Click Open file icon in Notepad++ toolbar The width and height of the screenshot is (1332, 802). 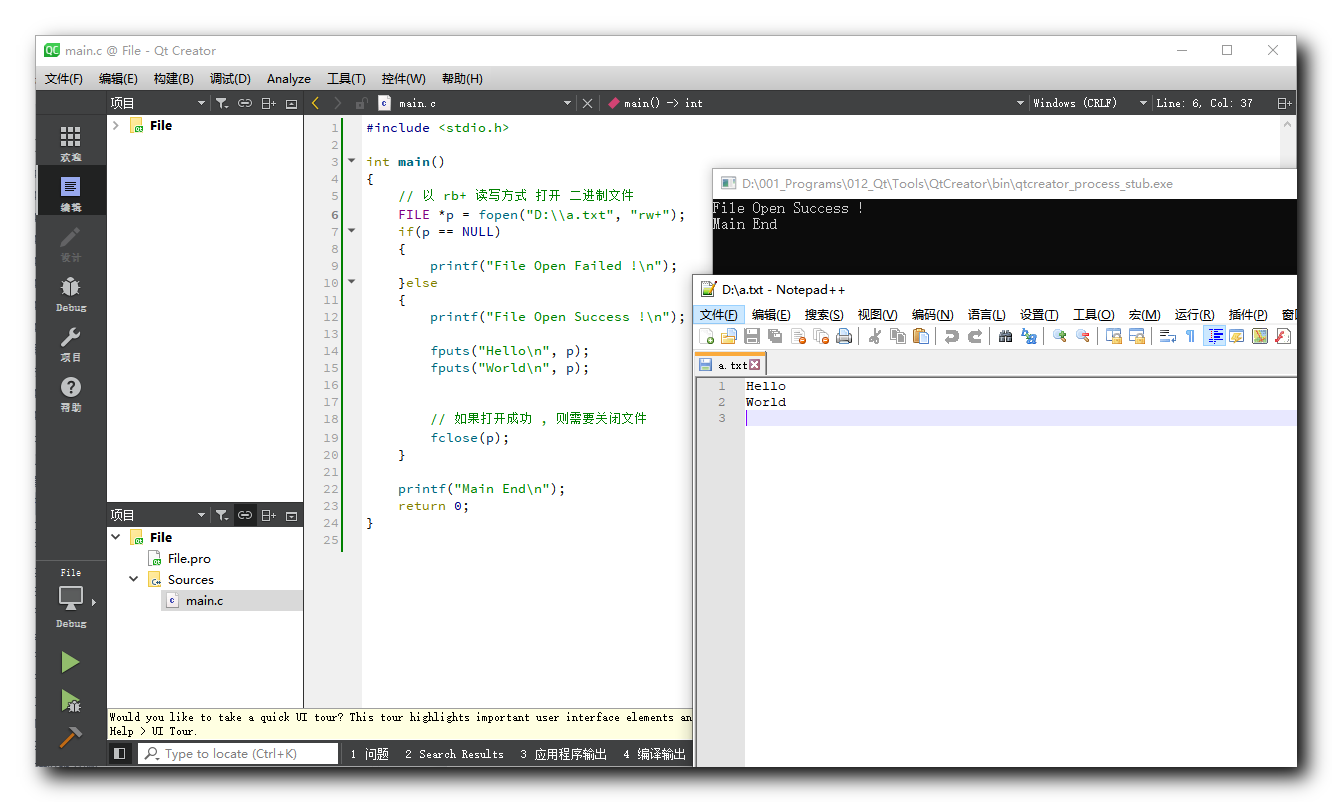[729, 336]
